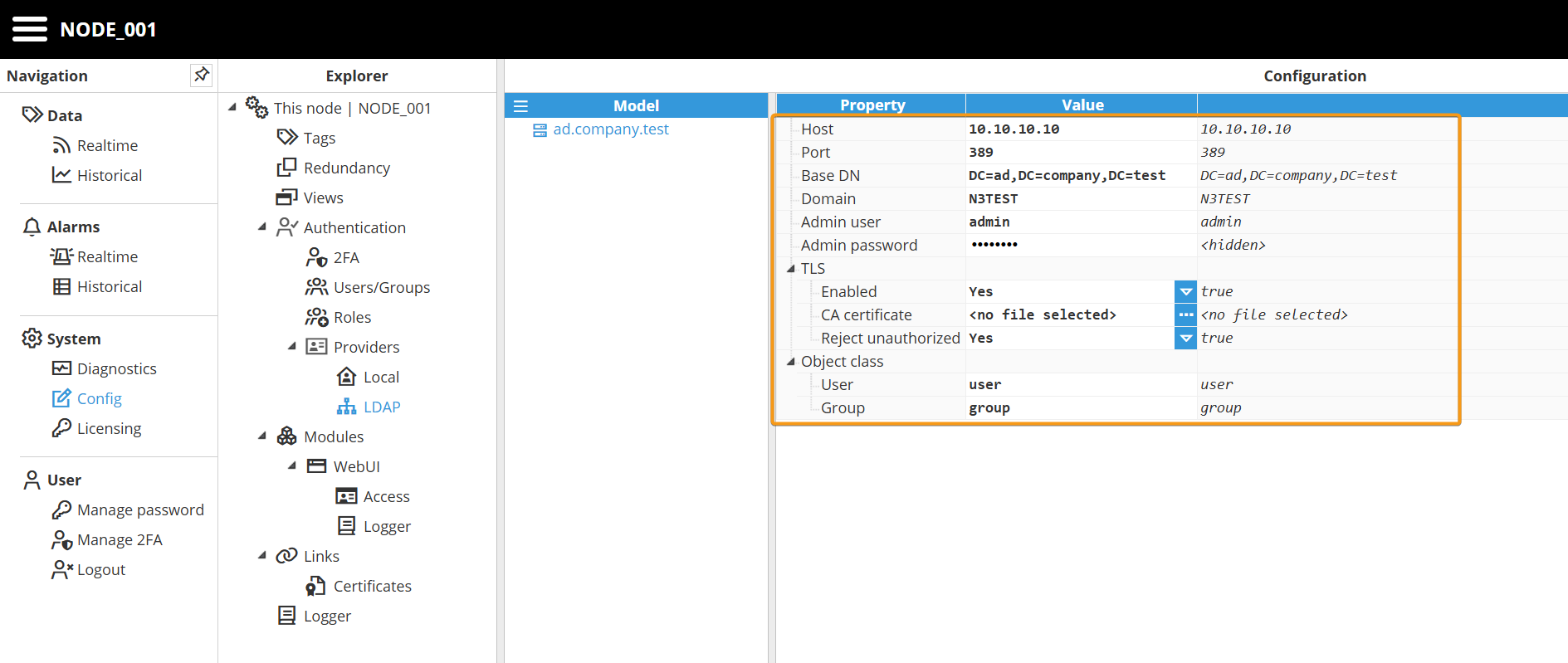Open the Reject unauthorized dropdown arrow
The image size is (1568, 663).
pyautogui.click(x=1185, y=338)
